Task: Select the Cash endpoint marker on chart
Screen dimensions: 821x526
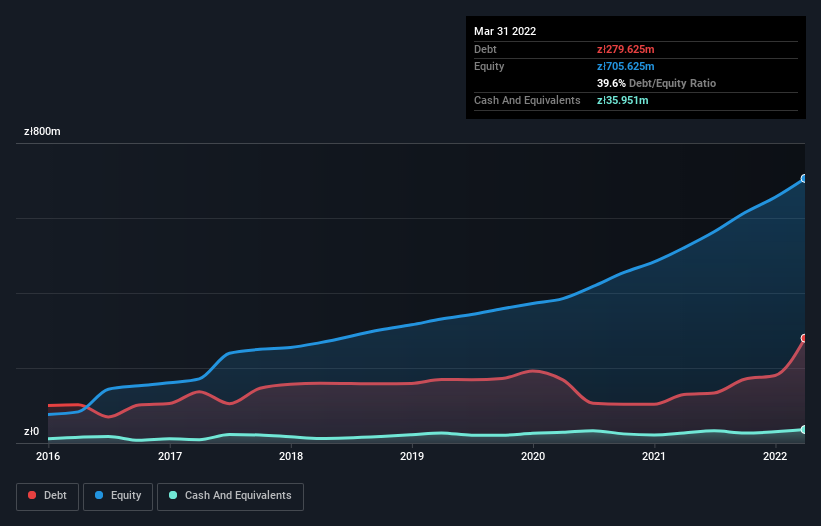Action: [804, 430]
